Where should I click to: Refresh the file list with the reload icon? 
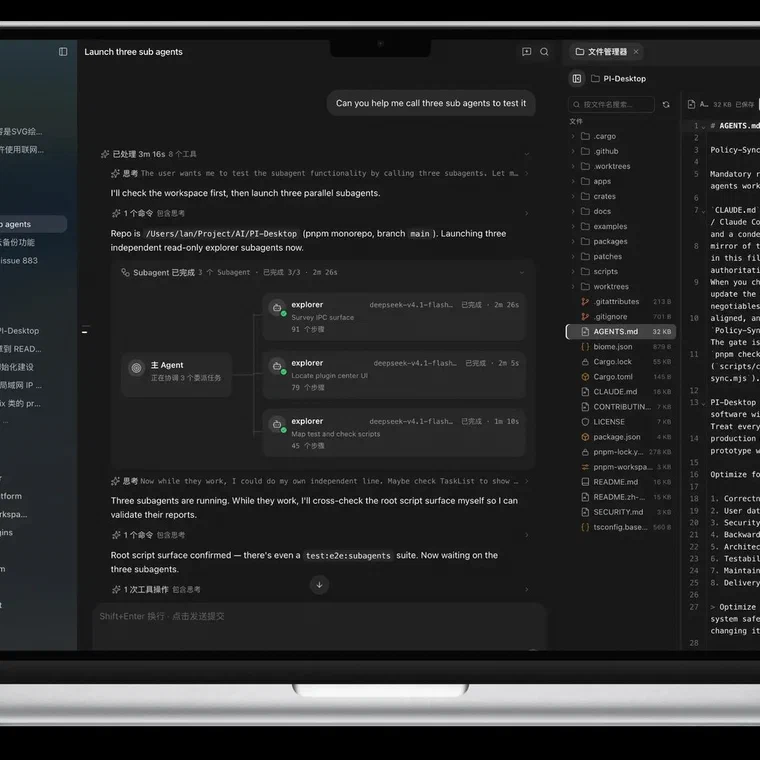[666, 104]
